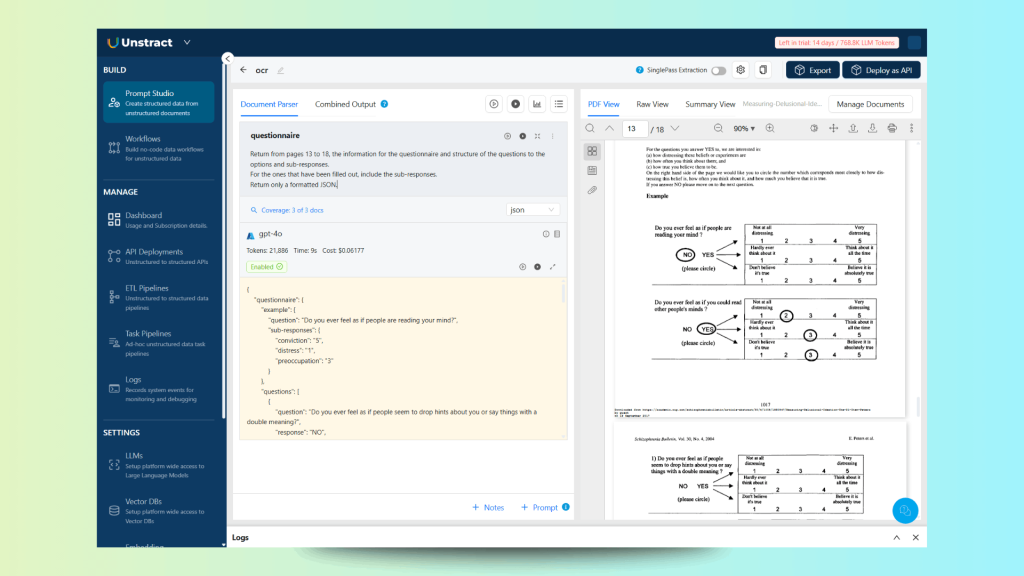Zoom in on the PDF document

770,129
